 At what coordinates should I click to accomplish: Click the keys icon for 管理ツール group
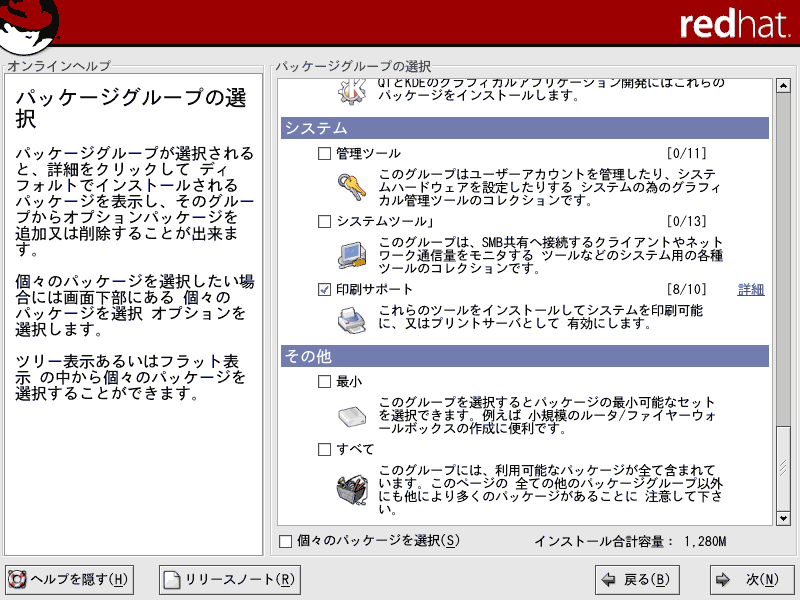[x=352, y=186]
